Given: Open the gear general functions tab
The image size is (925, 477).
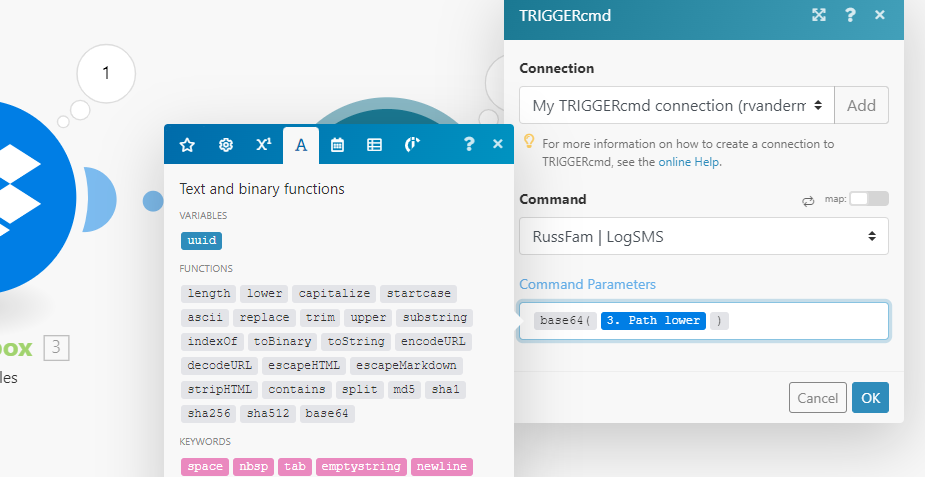Looking at the screenshot, I should (x=225, y=144).
